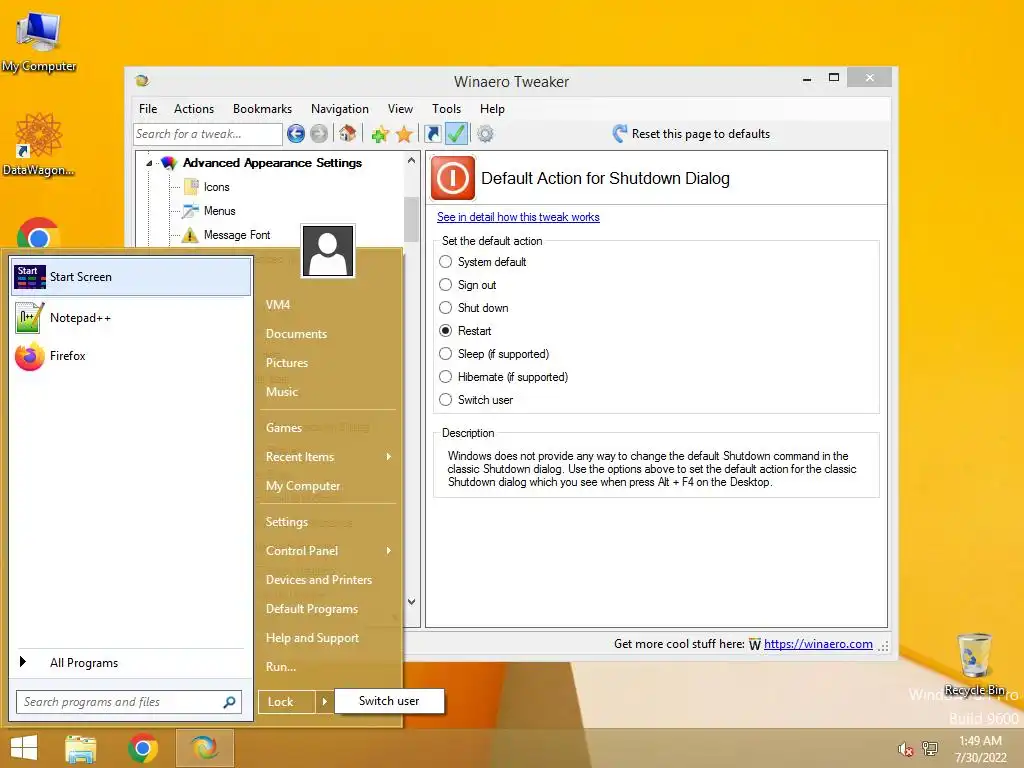Viewport: 1024px width, 768px height.
Task: Select Menus in the settings tree
Action: pos(219,211)
